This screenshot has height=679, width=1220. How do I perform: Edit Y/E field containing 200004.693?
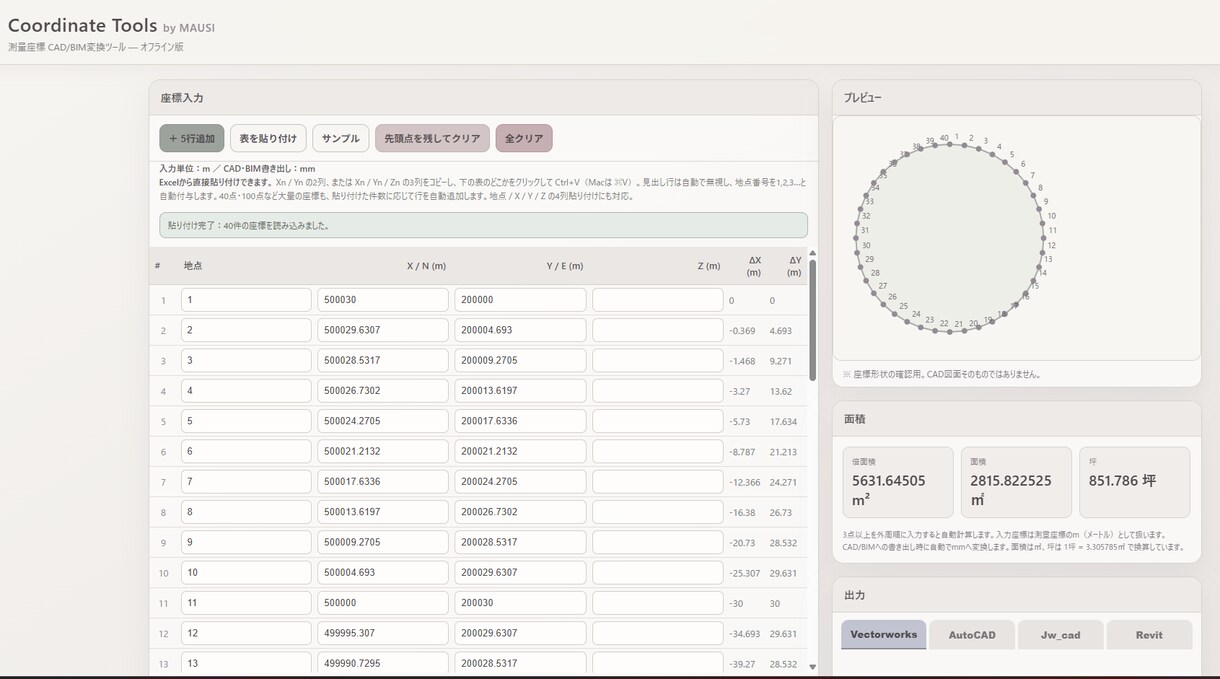520,330
